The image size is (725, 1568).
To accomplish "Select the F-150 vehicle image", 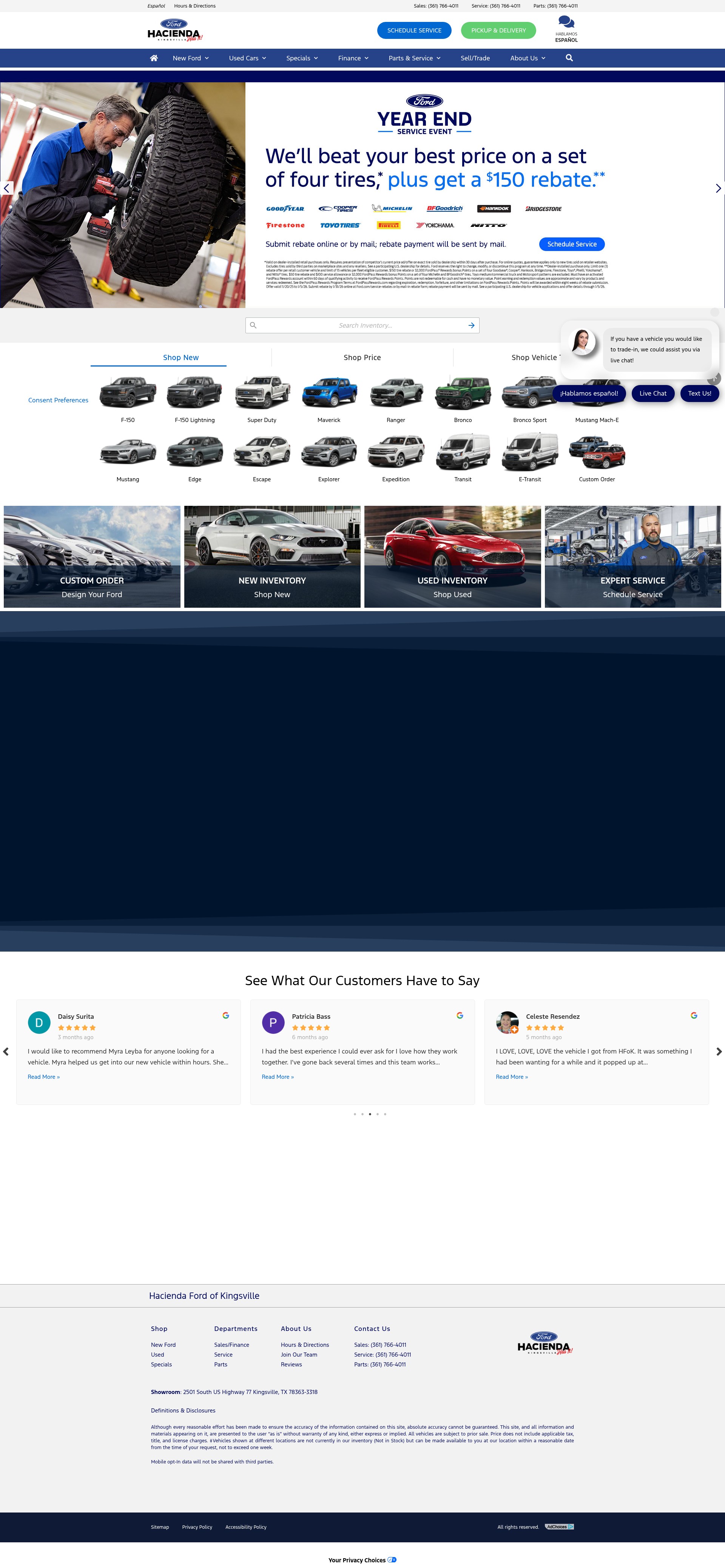I will [x=128, y=392].
